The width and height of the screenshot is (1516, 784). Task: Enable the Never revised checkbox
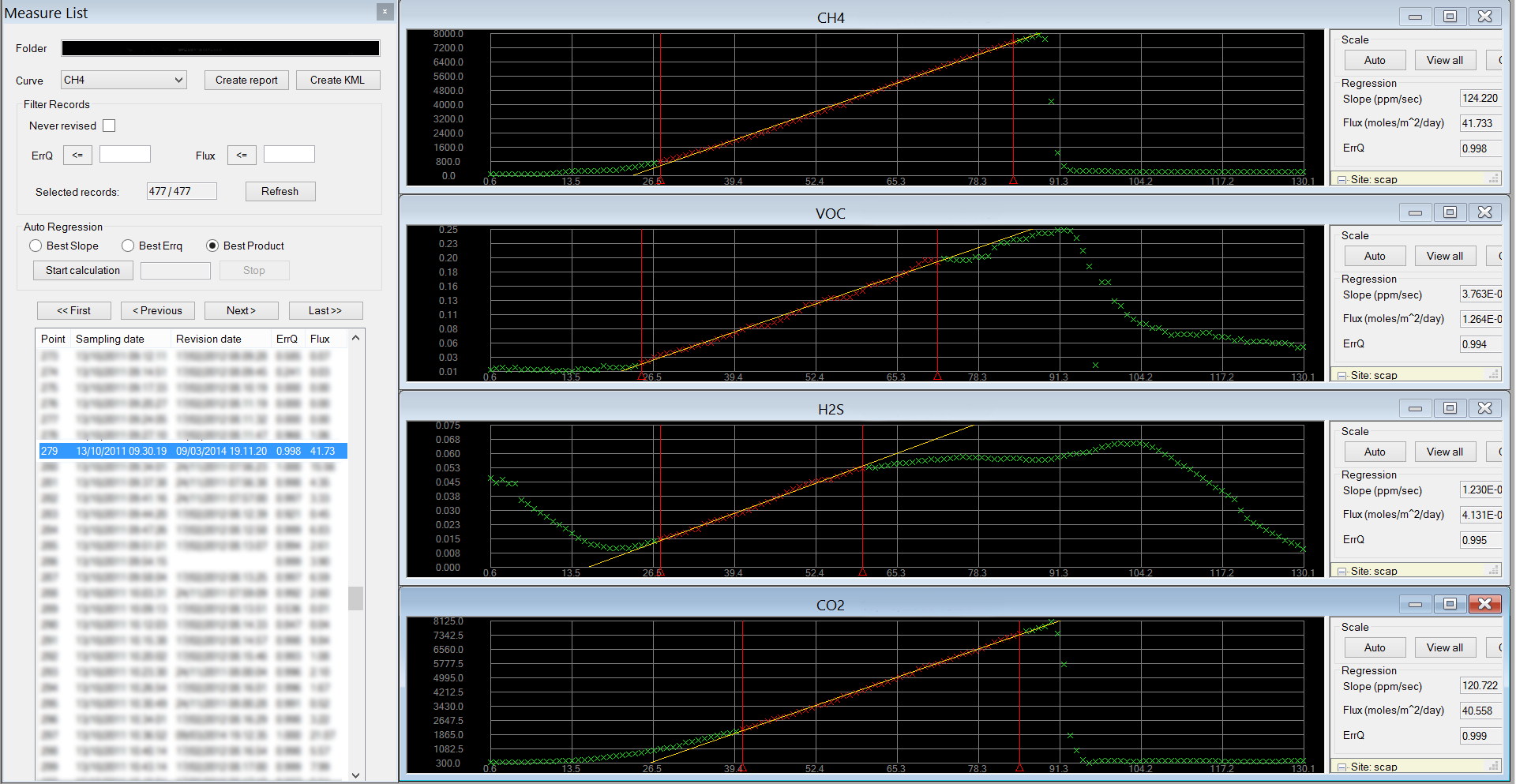(x=109, y=126)
